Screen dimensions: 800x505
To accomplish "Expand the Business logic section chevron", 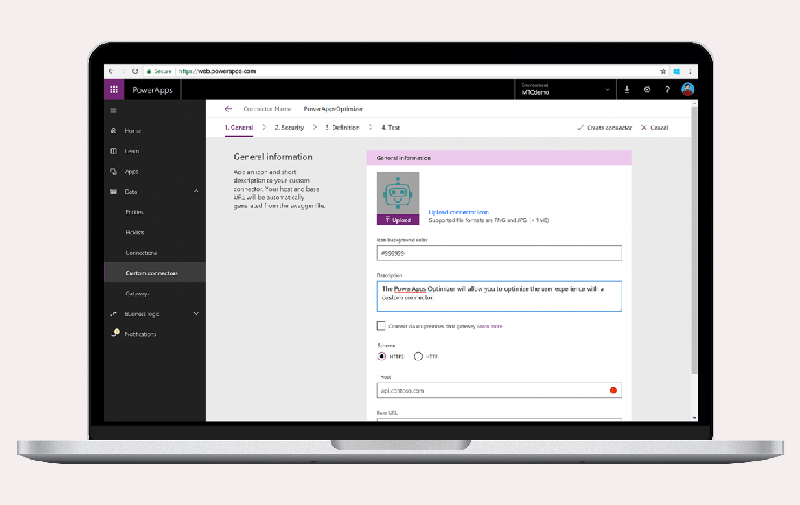I will (x=196, y=314).
